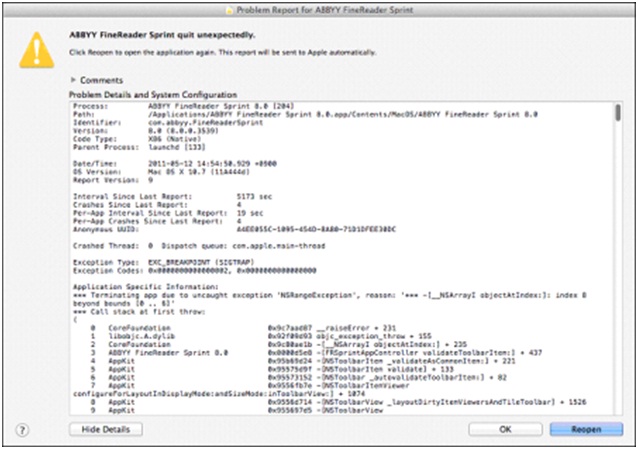Click the report details scrollbar thumb
Screen dimensions: 638x449
[x=618, y=113]
